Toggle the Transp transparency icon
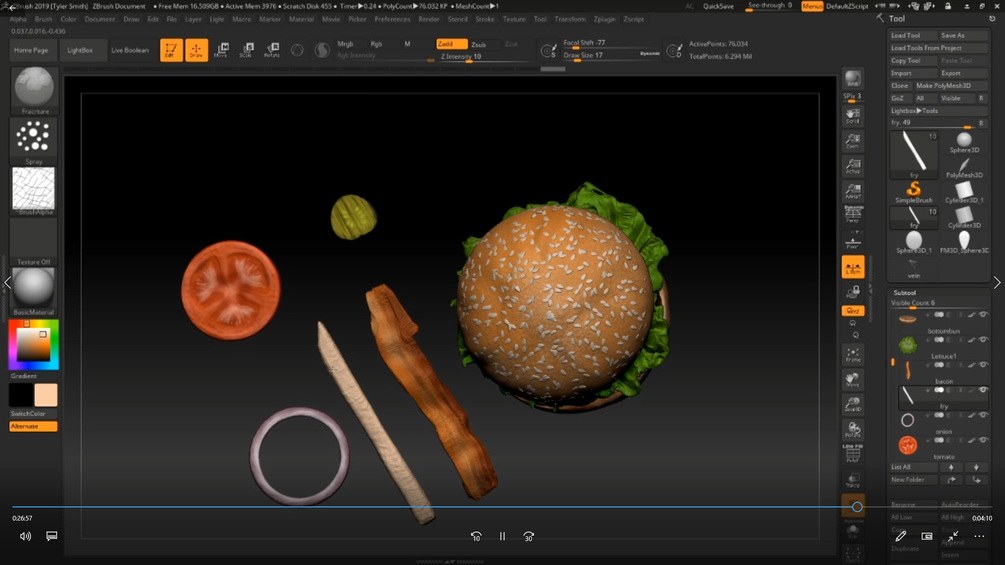Image resolution: width=1005 pixels, height=565 pixels. click(x=852, y=480)
